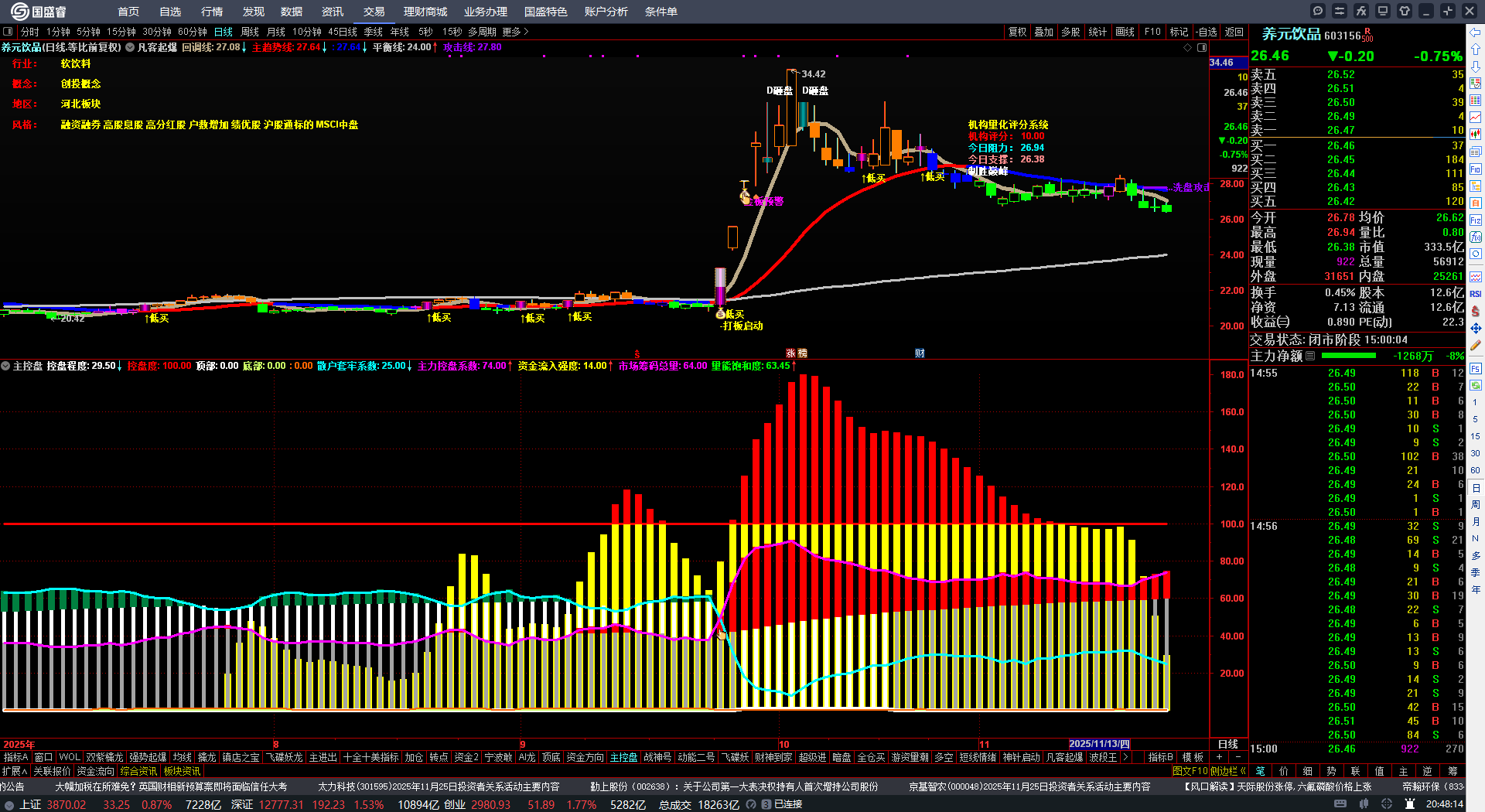Click the left back arrow in right sidebar
This screenshot has height=812, width=1485.
pyautogui.click(x=1476, y=32)
